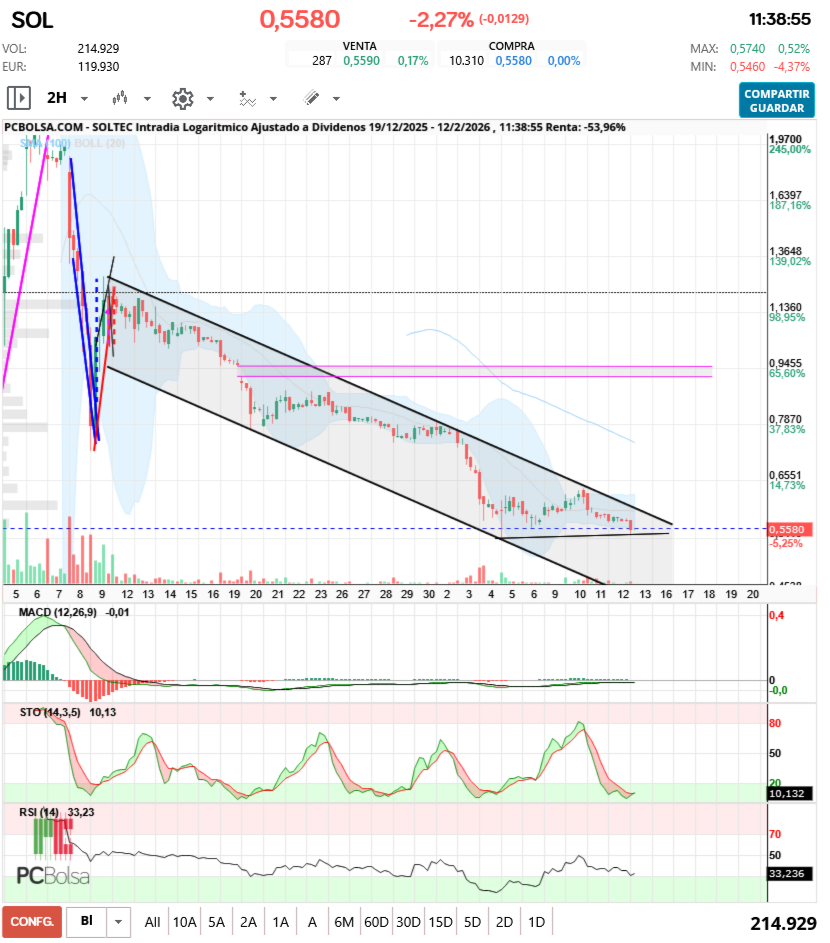The width and height of the screenshot is (830, 943).
Task: Click the add indicator icon
Action: 247,98
